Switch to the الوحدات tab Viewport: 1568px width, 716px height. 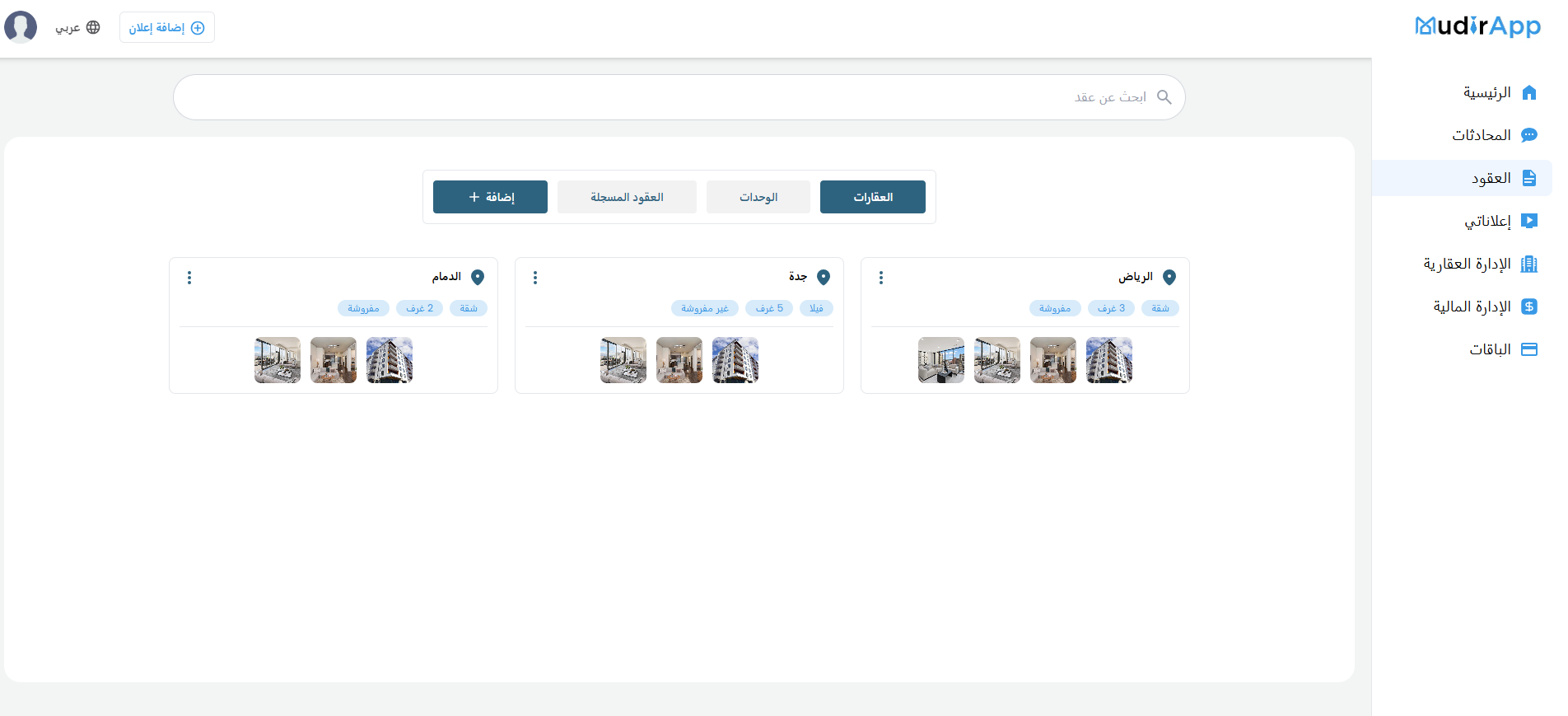pyautogui.click(x=758, y=197)
